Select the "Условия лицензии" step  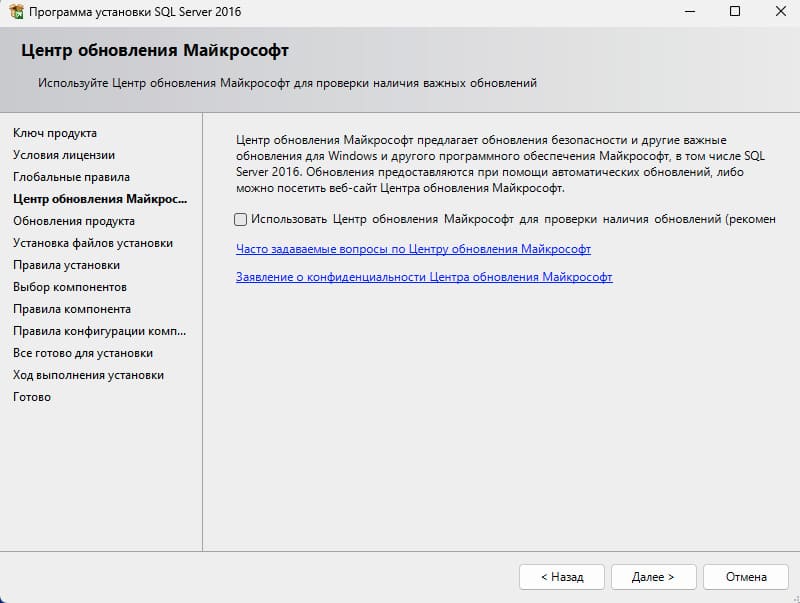click(x=64, y=155)
